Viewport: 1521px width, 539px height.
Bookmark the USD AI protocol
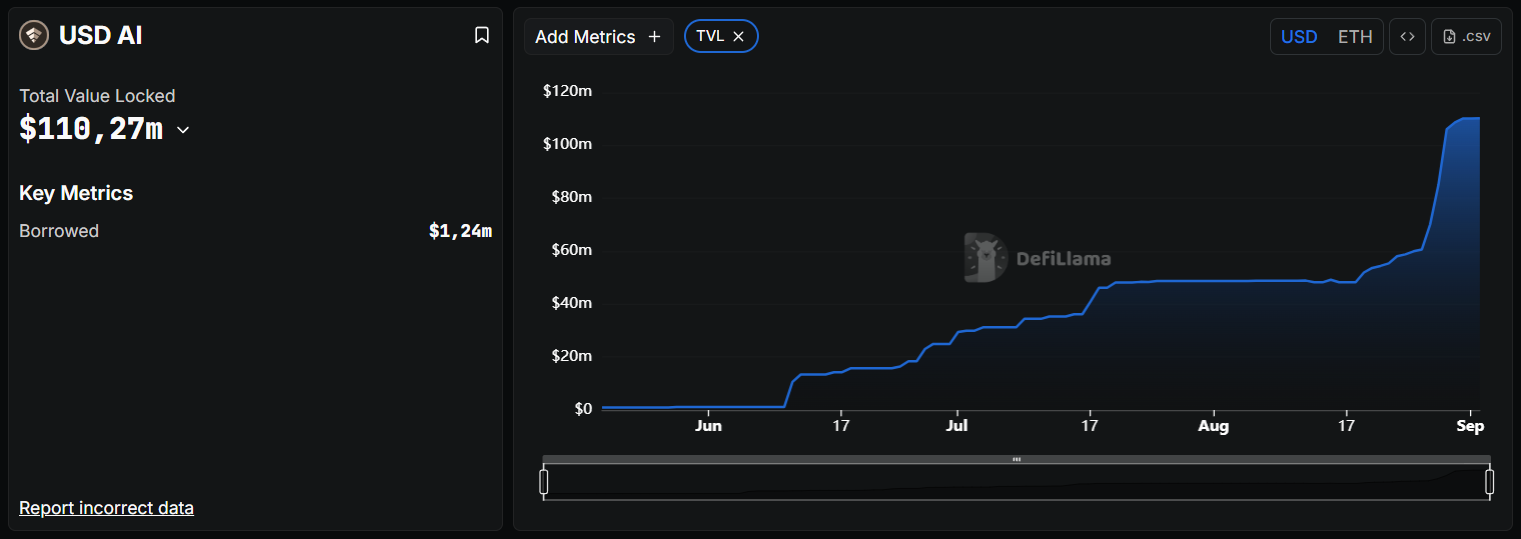point(481,36)
